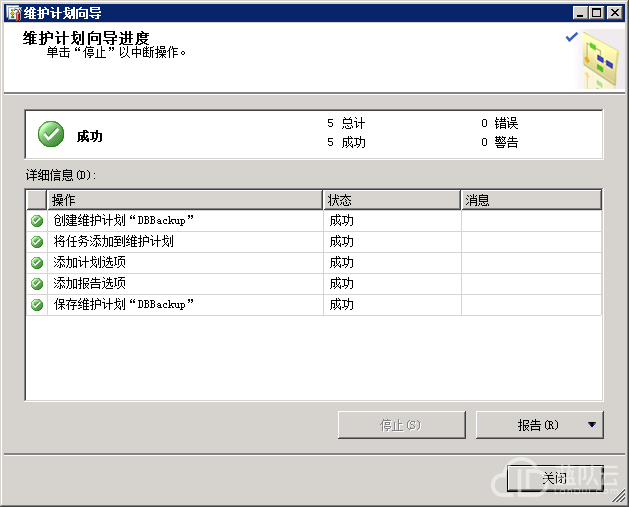Close the wizard via title bar X
Image resolution: width=629 pixels, height=507 pixels.
point(615,13)
